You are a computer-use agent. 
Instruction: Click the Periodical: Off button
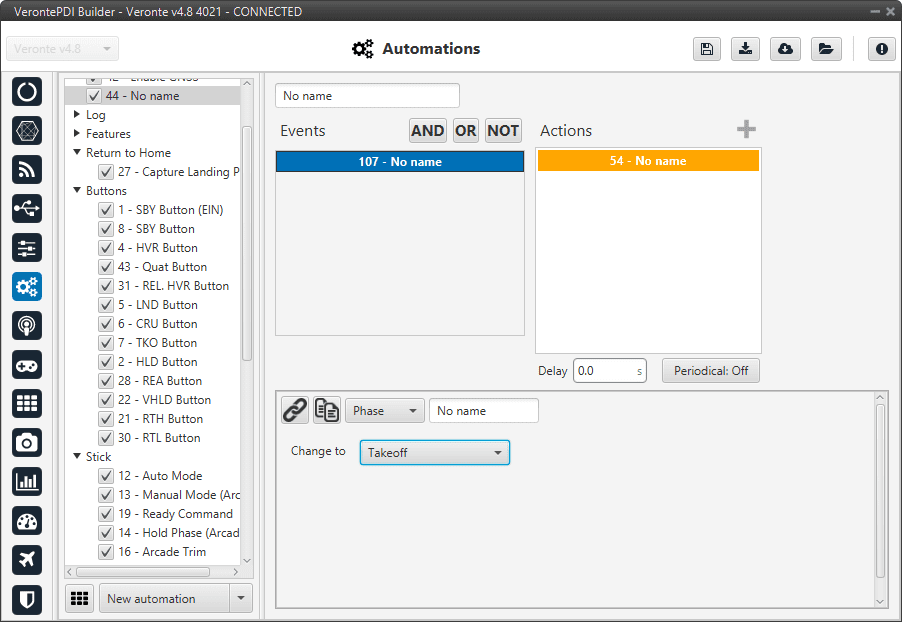(710, 371)
